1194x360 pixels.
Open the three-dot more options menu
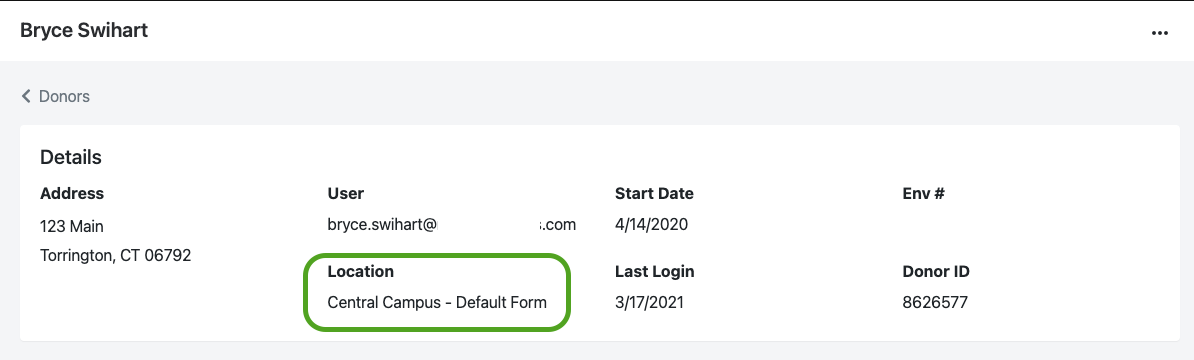pos(1159,33)
